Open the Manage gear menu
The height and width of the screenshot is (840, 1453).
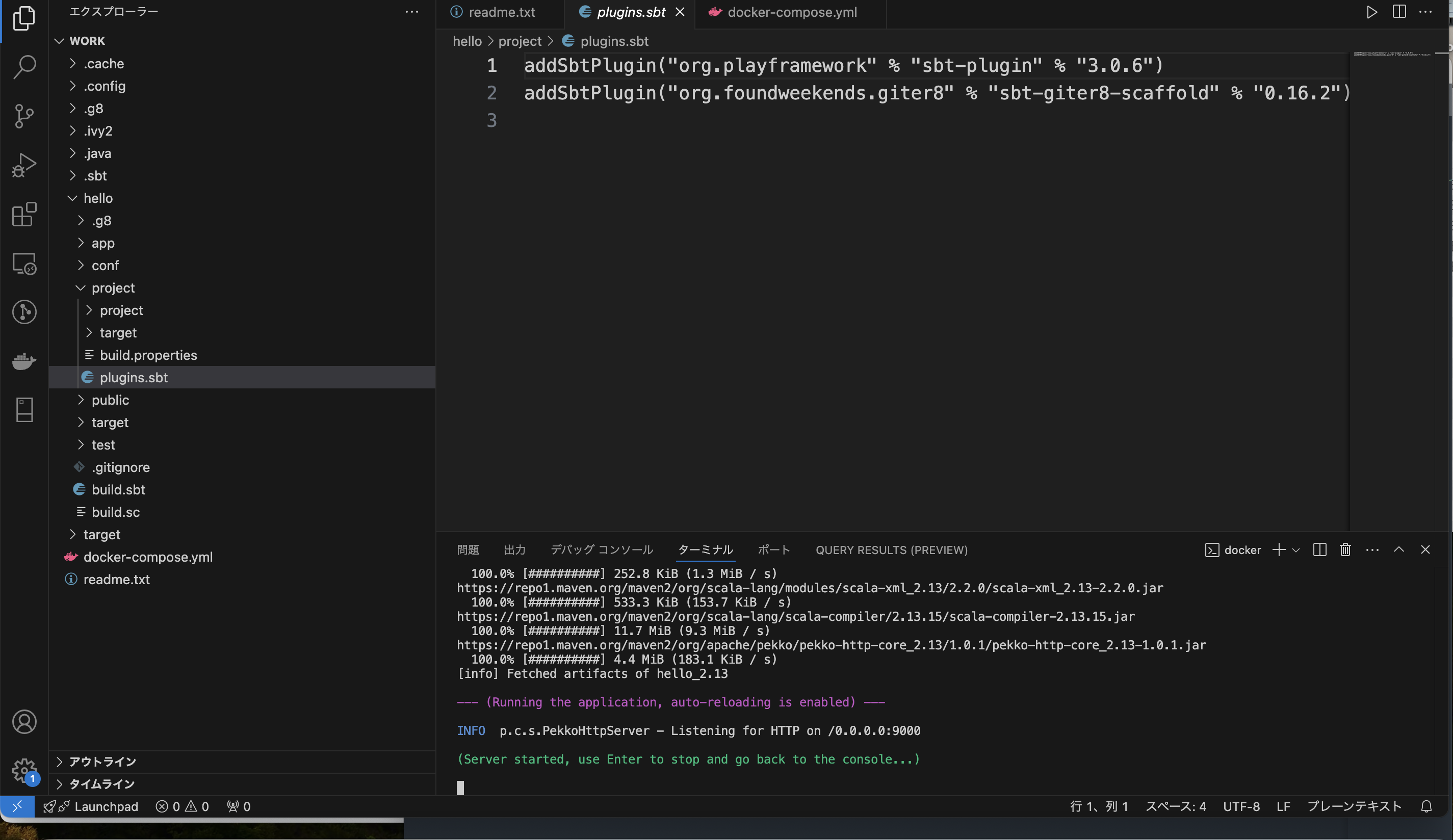(x=24, y=770)
